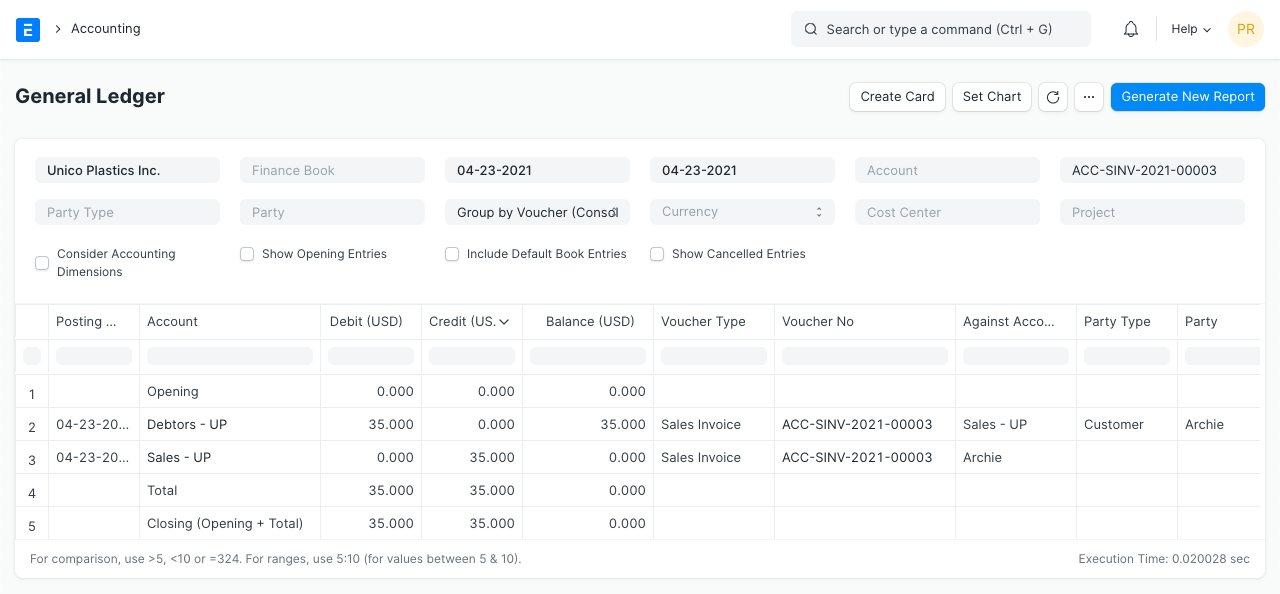Open the Help menu

pyautogui.click(x=1189, y=29)
